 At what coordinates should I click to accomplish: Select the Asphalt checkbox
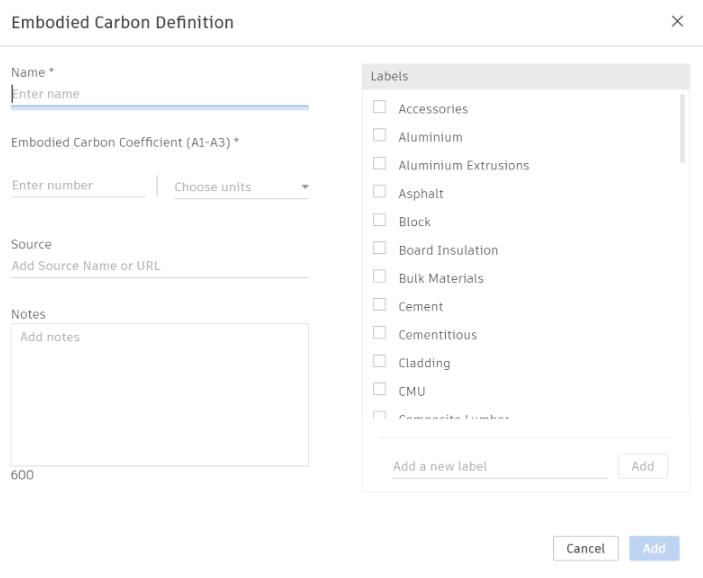[x=380, y=193]
